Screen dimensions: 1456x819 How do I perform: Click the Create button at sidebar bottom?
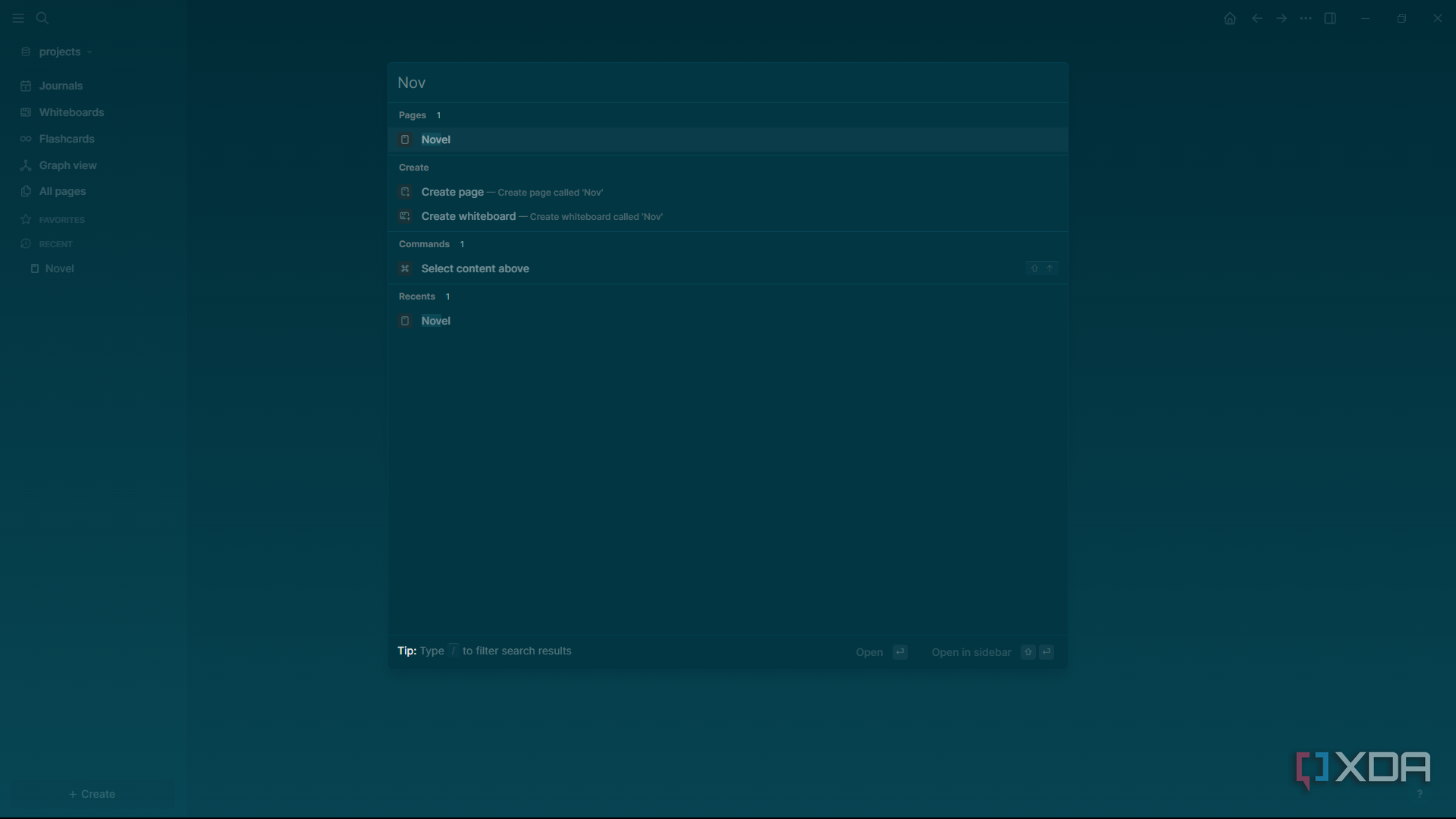coord(92,794)
